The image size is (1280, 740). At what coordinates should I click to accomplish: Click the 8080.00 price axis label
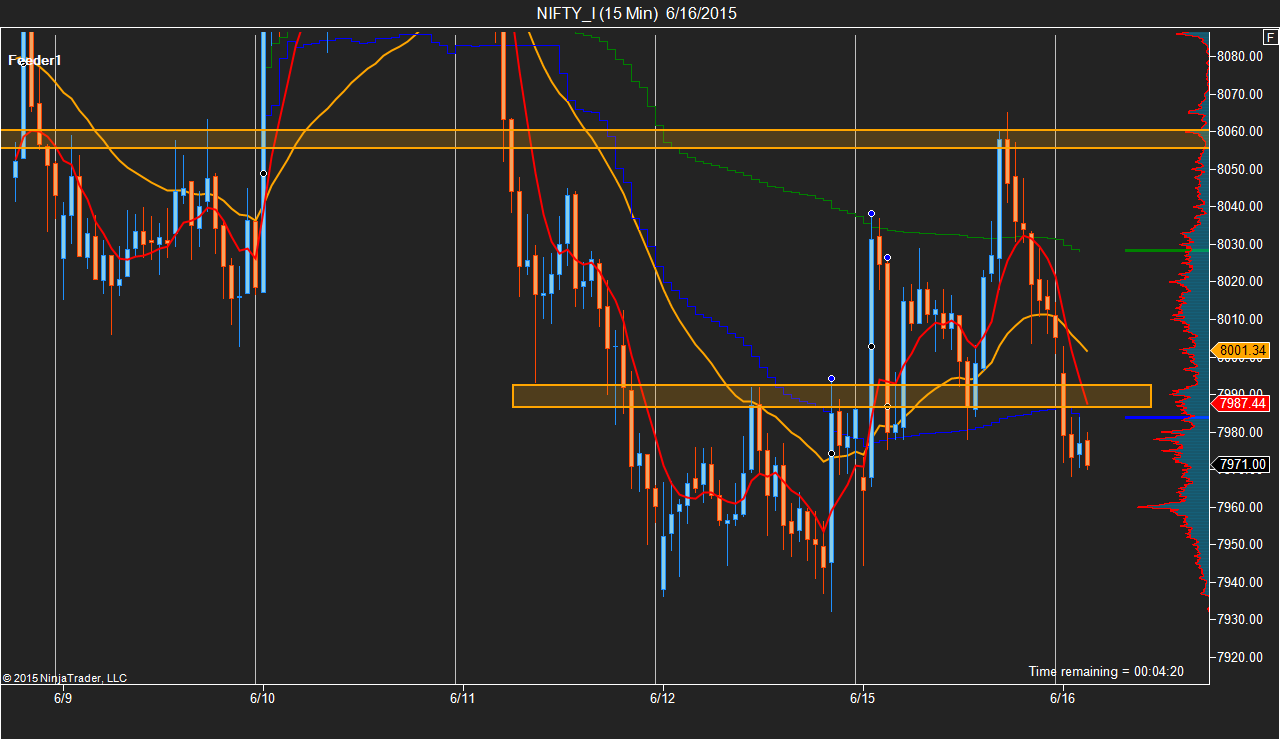[1240, 56]
